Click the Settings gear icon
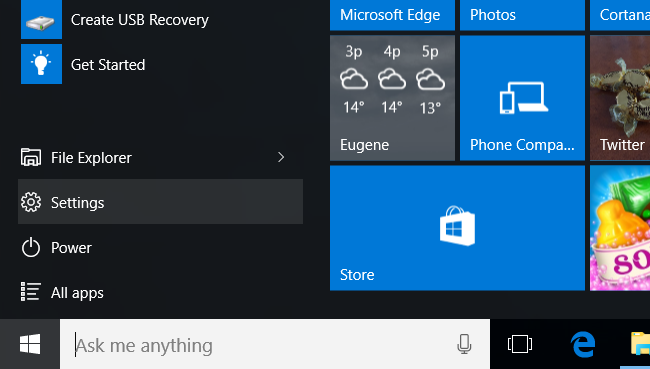This screenshot has width=650, height=369. pos(31,202)
